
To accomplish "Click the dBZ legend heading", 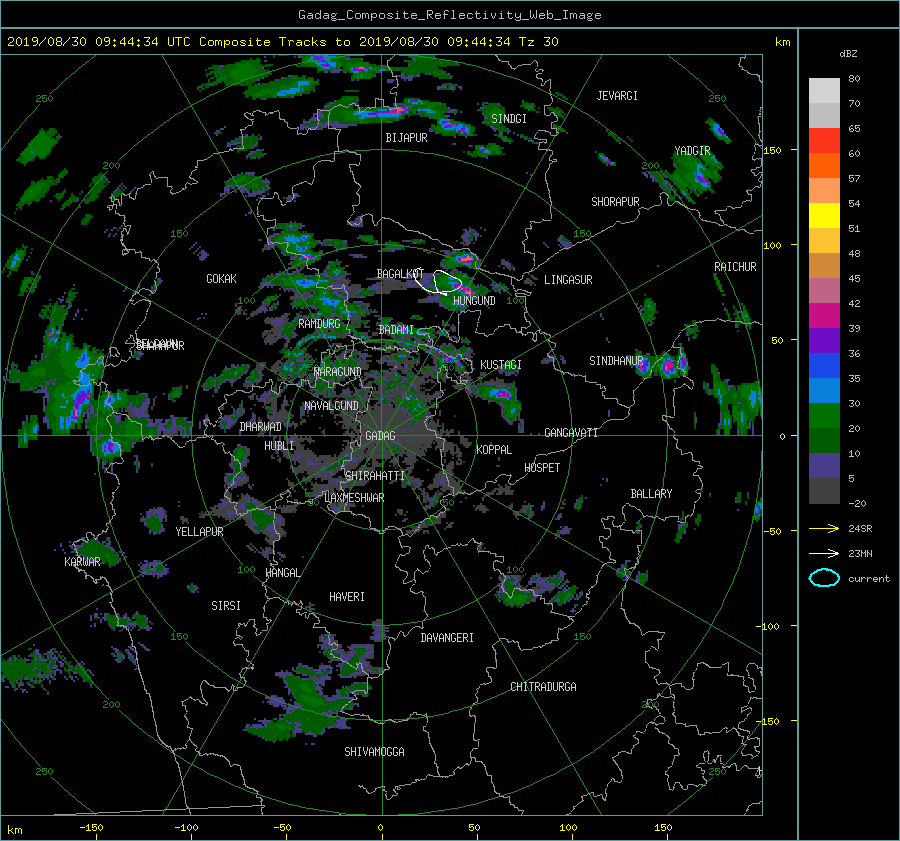I will pos(848,53).
